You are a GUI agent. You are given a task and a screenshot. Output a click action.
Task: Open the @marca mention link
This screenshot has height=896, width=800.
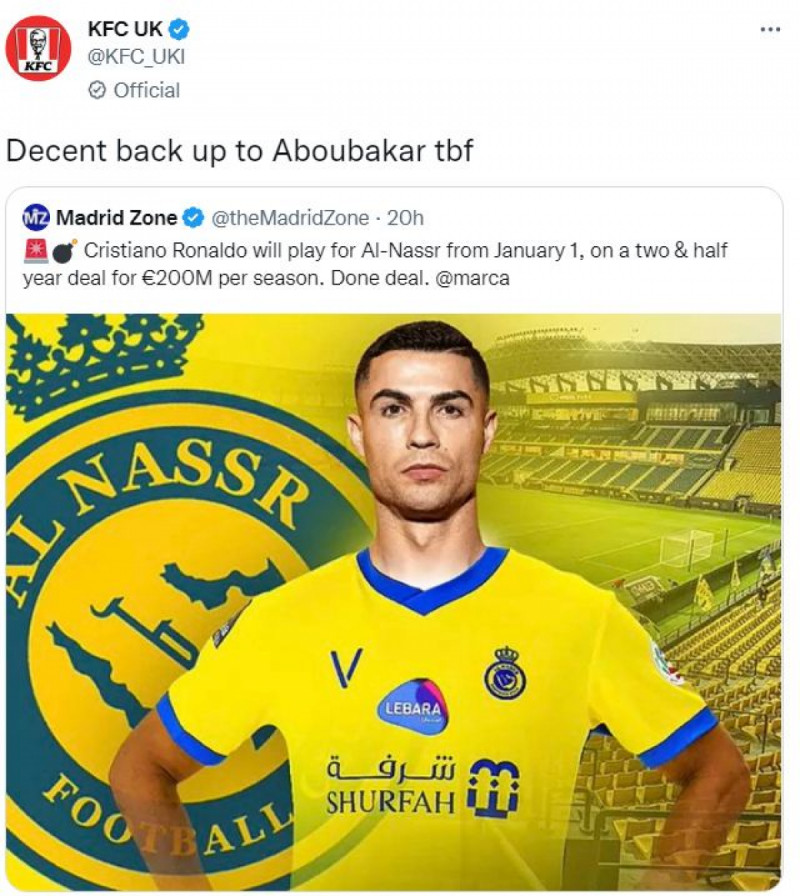(x=472, y=278)
